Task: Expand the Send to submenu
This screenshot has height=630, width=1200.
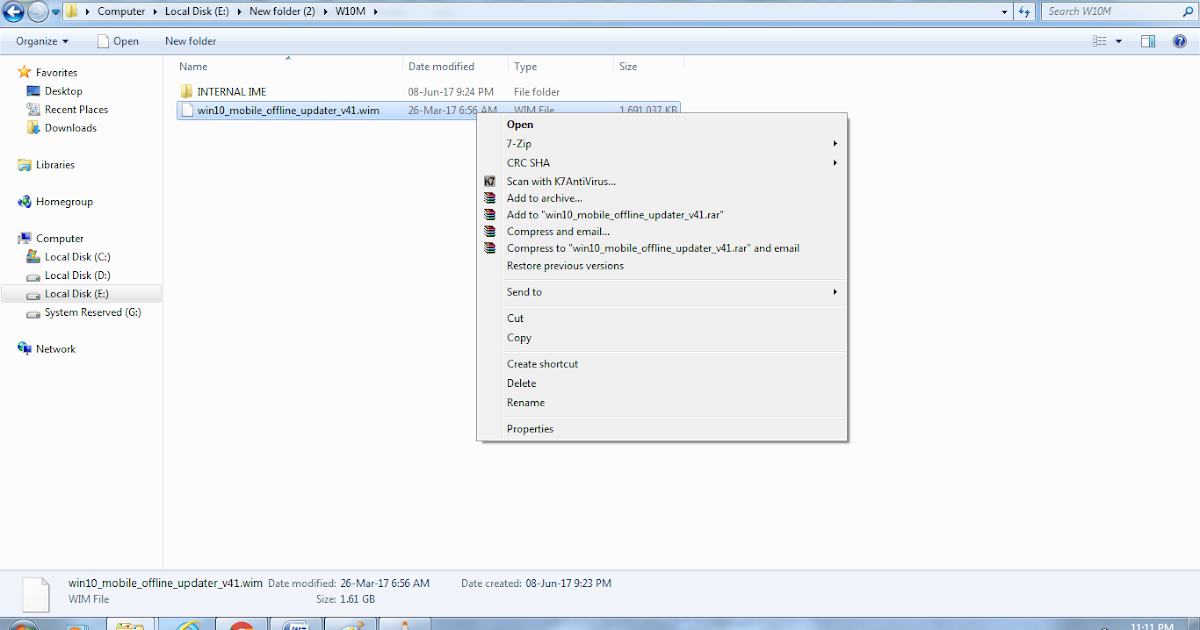Action: 661,292
